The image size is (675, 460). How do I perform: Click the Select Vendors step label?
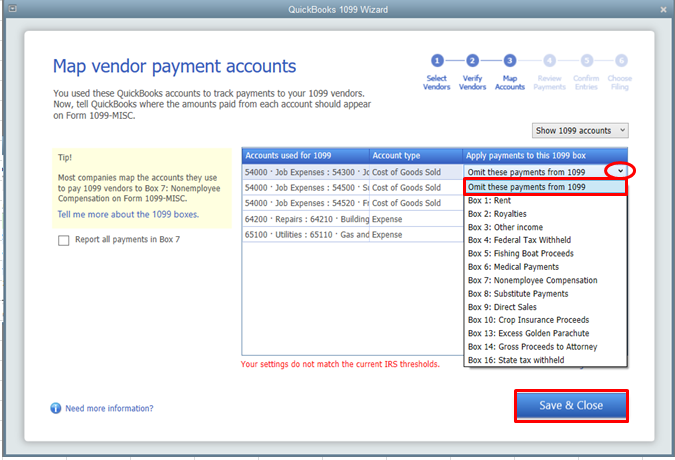tap(437, 82)
